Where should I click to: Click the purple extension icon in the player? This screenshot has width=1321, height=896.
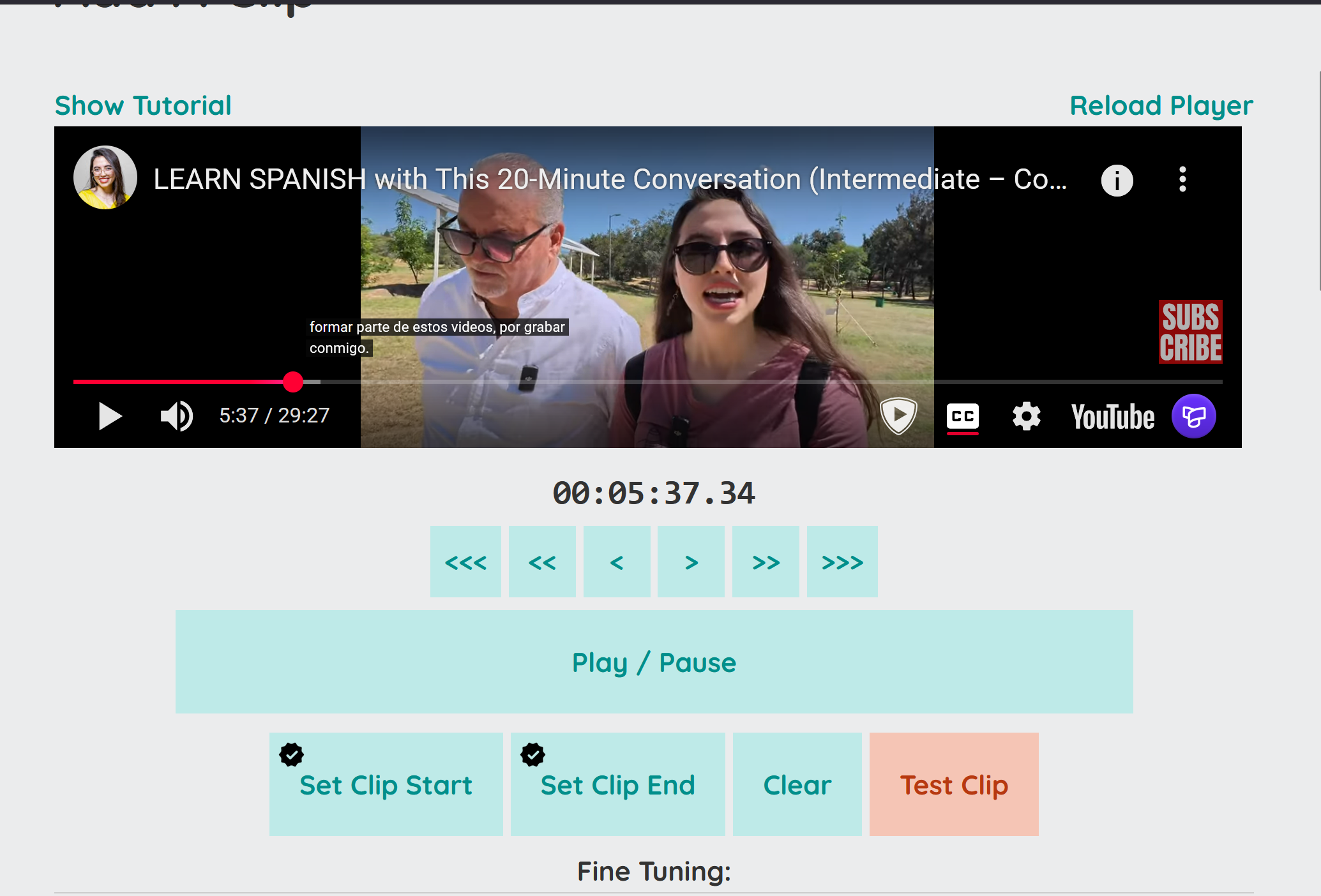pyautogui.click(x=1193, y=416)
